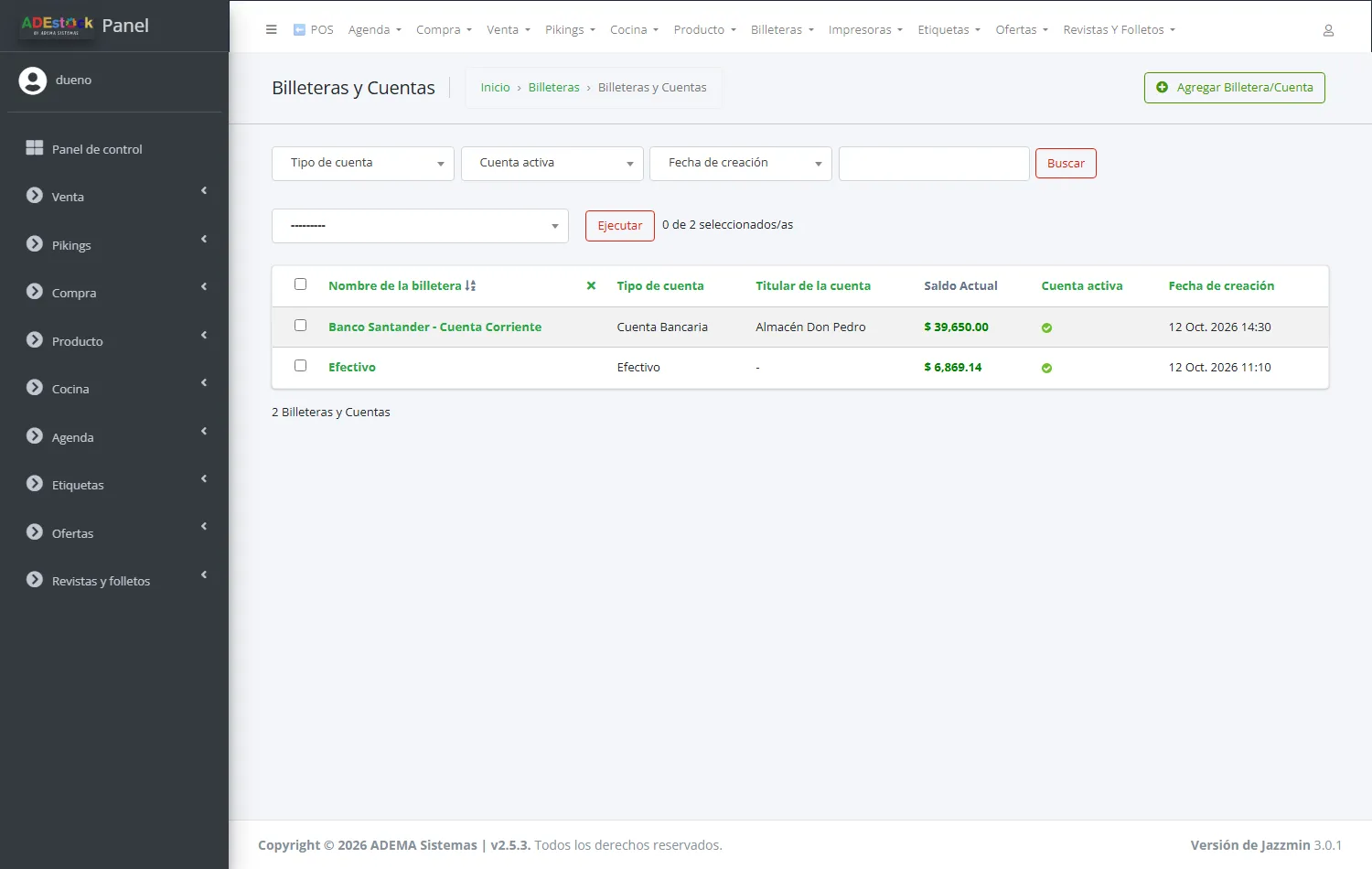Sort by Fecha de creación column header
This screenshot has width=1372, height=869.
tap(1221, 285)
